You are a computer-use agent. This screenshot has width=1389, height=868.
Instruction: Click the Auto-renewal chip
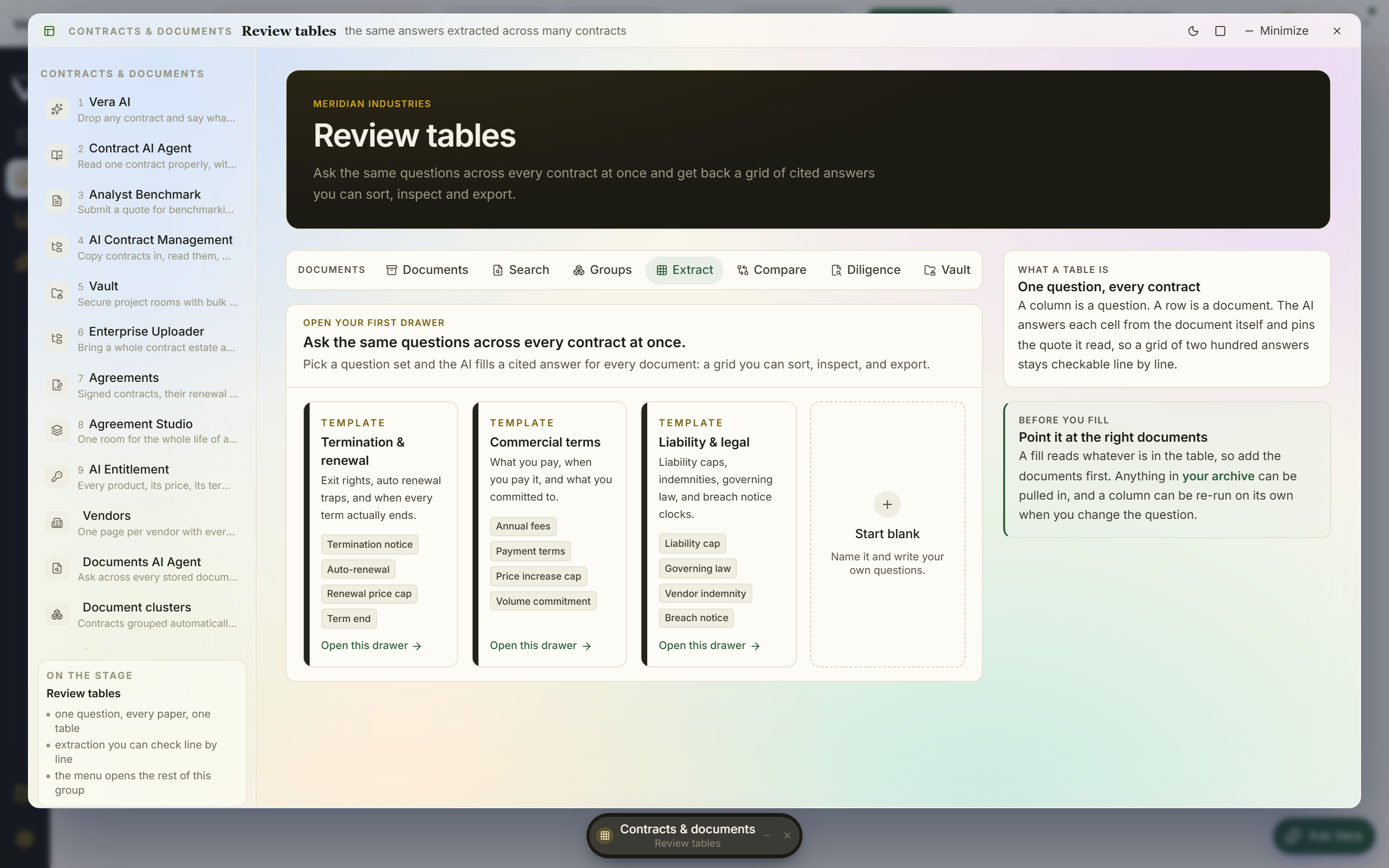[x=358, y=570]
